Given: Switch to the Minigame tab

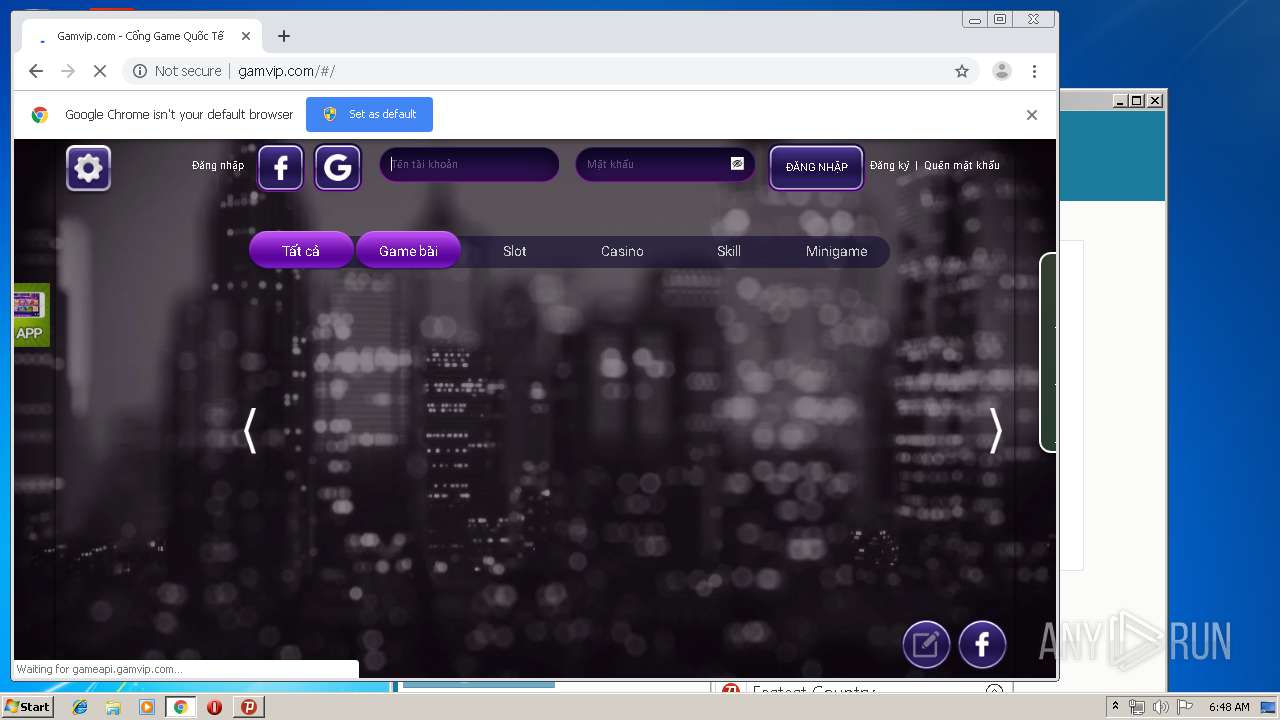Looking at the screenshot, I should click(x=836, y=251).
